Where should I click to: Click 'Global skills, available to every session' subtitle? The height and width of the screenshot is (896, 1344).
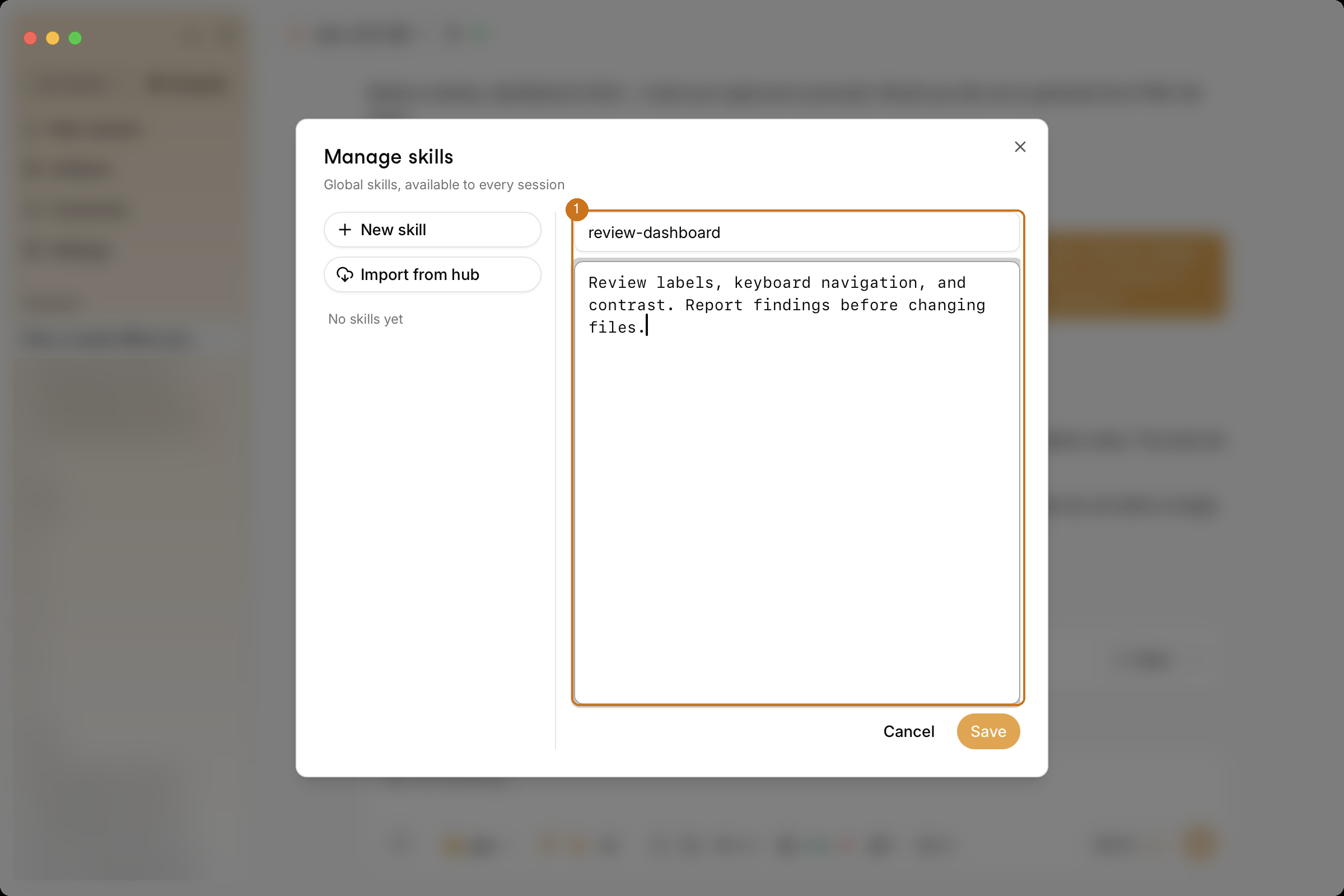[444, 185]
